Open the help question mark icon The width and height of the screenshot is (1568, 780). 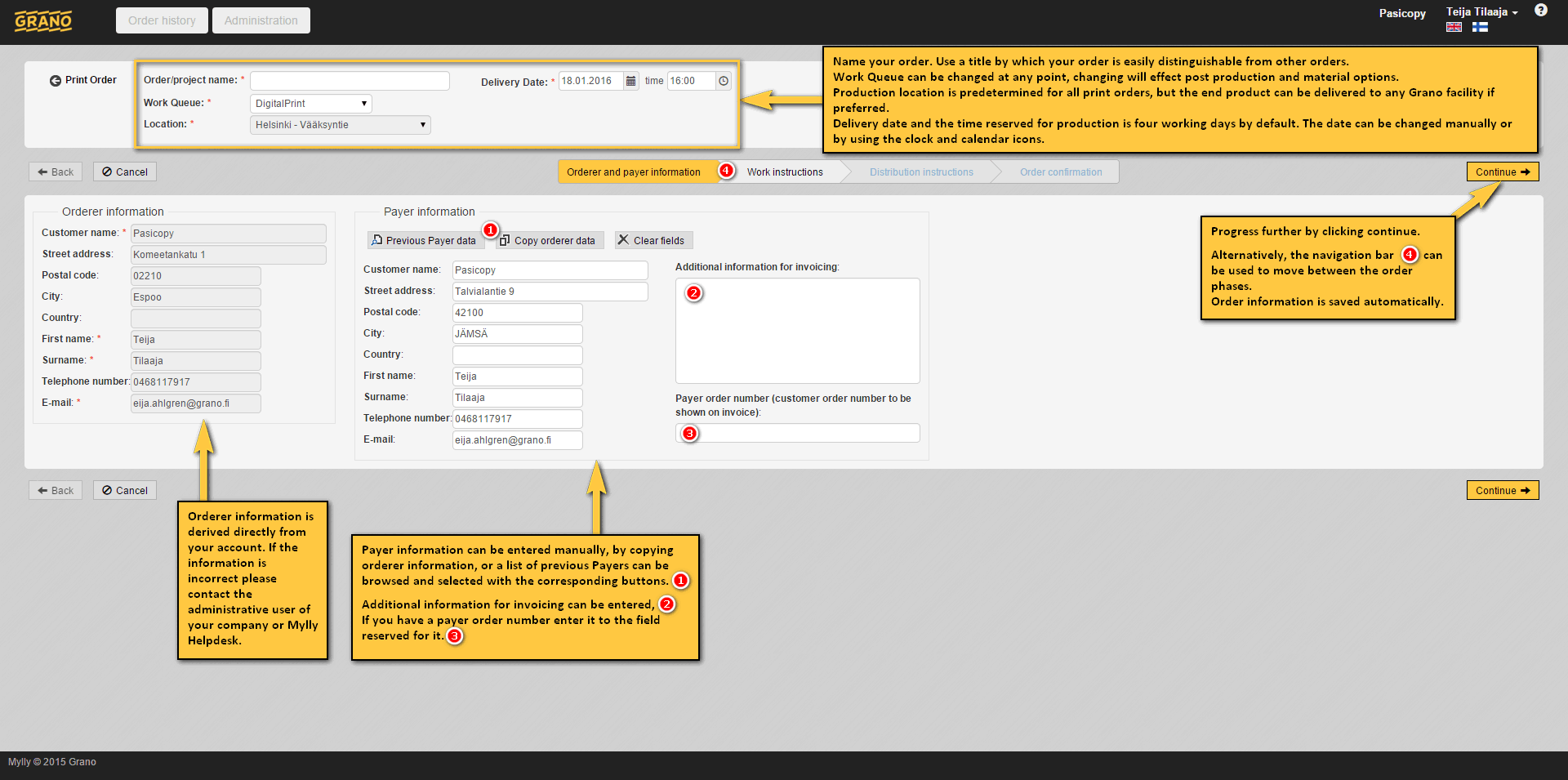1540,11
